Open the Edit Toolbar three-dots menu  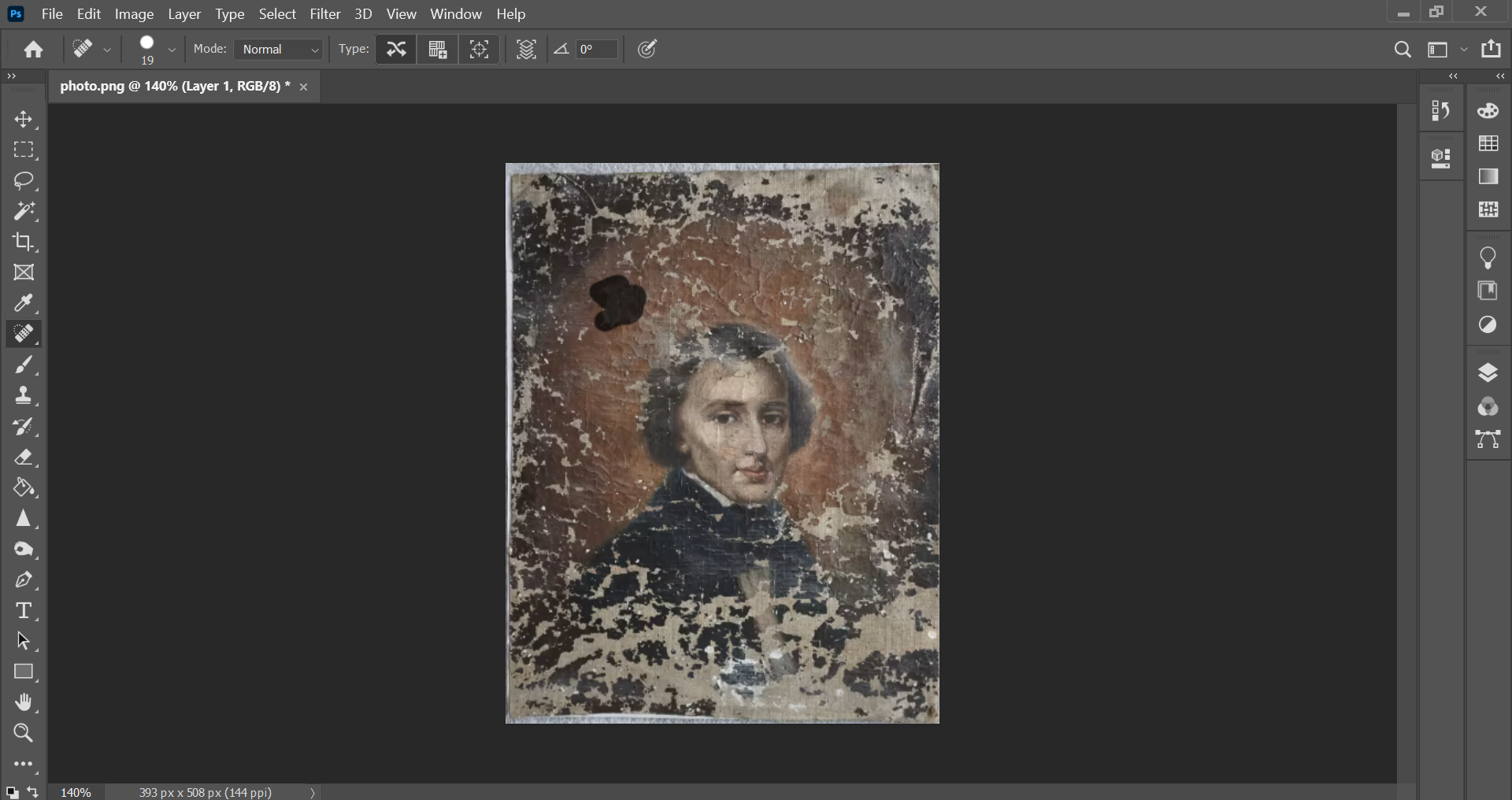pyautogui.click(x=24, y=765)
